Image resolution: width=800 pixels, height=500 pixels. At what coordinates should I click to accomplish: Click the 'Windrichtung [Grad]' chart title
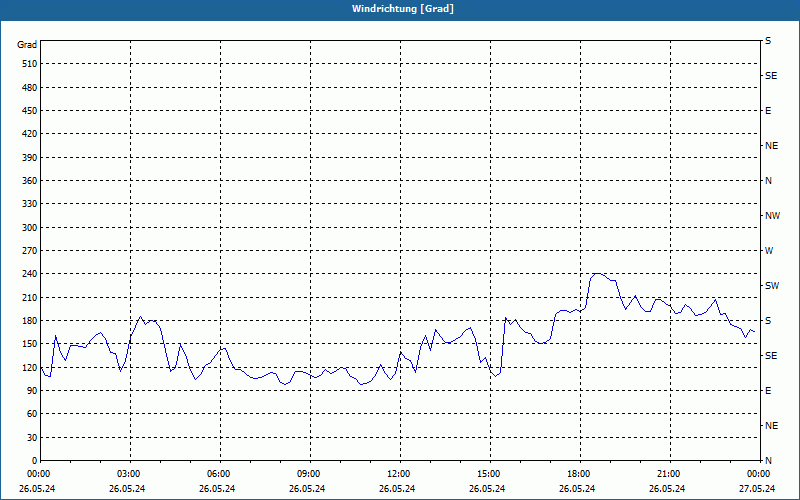[x=403, y=9]
